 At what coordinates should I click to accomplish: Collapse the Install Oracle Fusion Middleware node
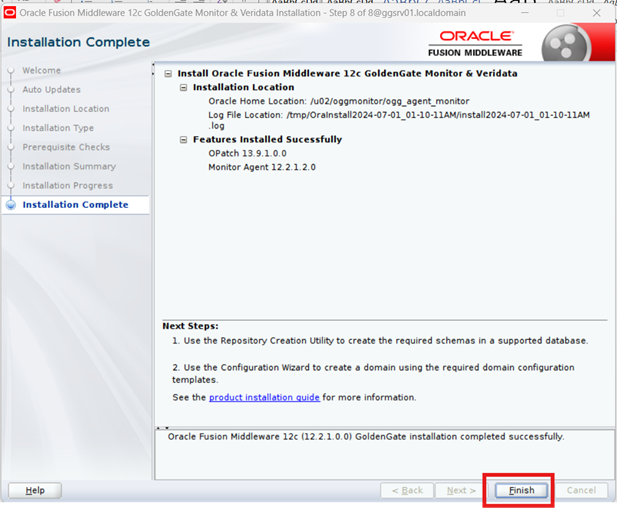click(x=169, y=74)
